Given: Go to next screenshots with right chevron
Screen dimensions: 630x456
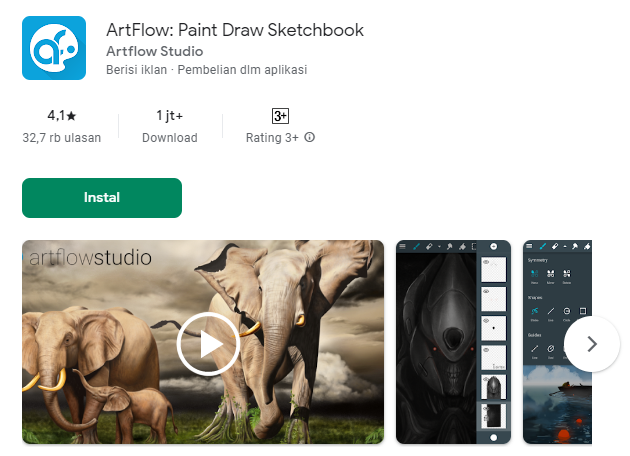Looking at the screenshot, I should click(x=591, y=344).
